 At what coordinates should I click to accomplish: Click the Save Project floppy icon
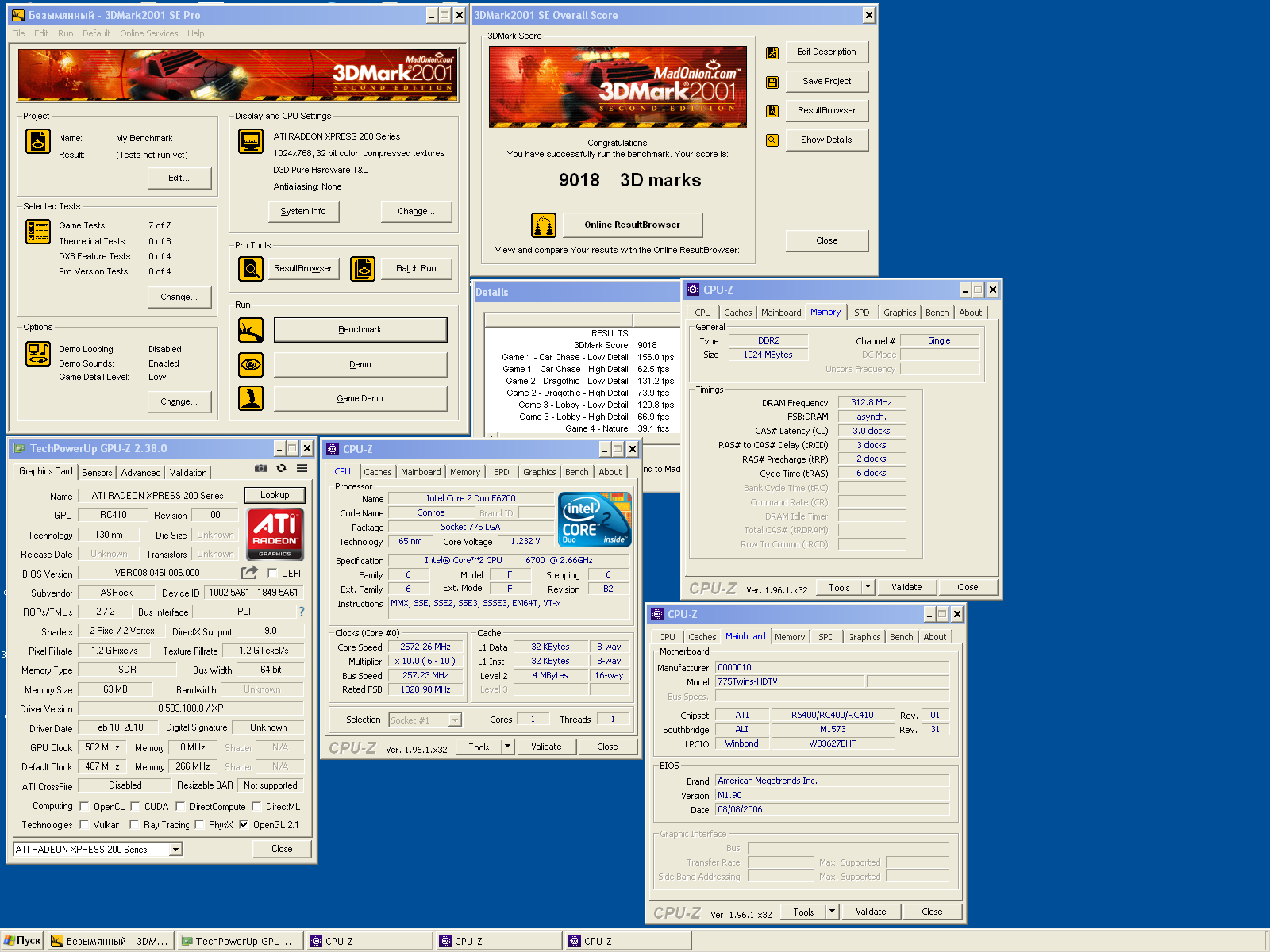pyautogui.click(x=772, y=82)
